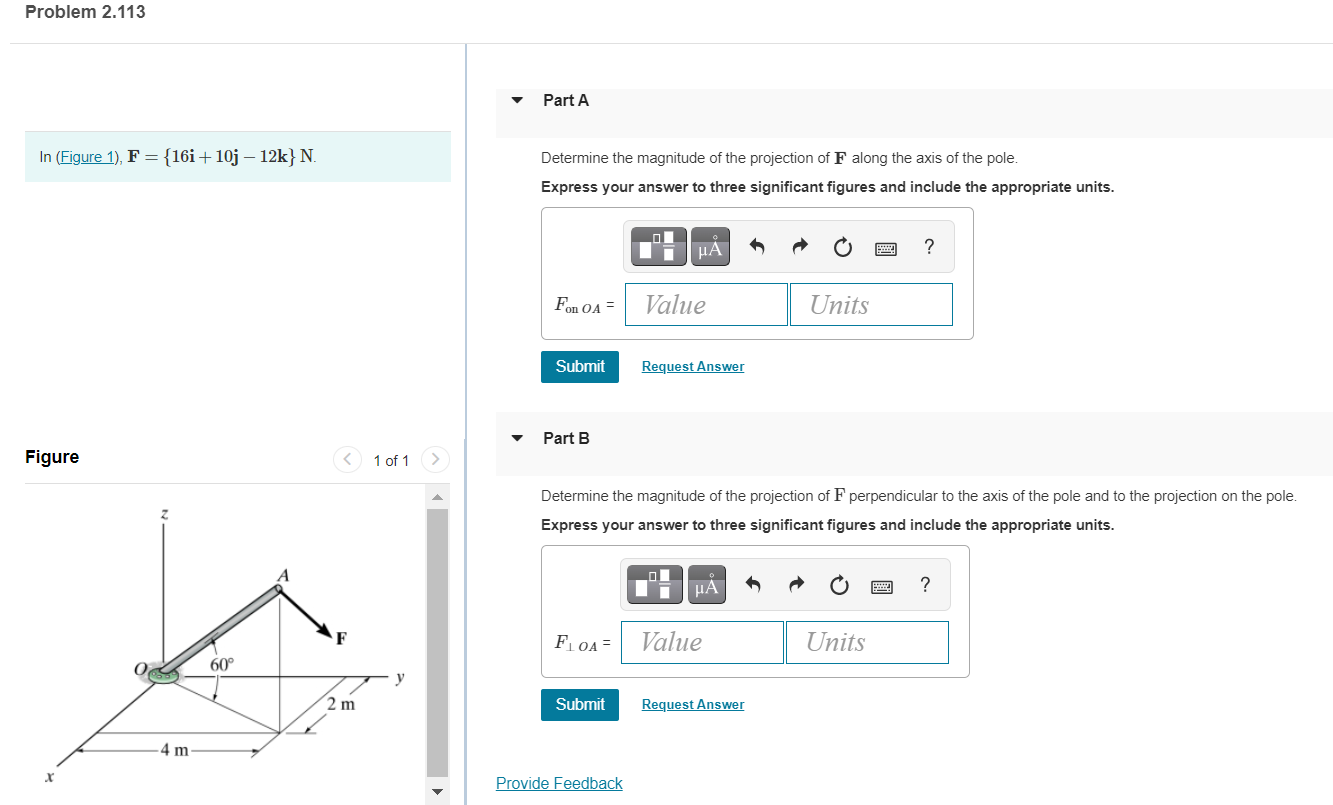Open the help question mark in Part A
The image size is (1333, 805).
coord(929,247)
